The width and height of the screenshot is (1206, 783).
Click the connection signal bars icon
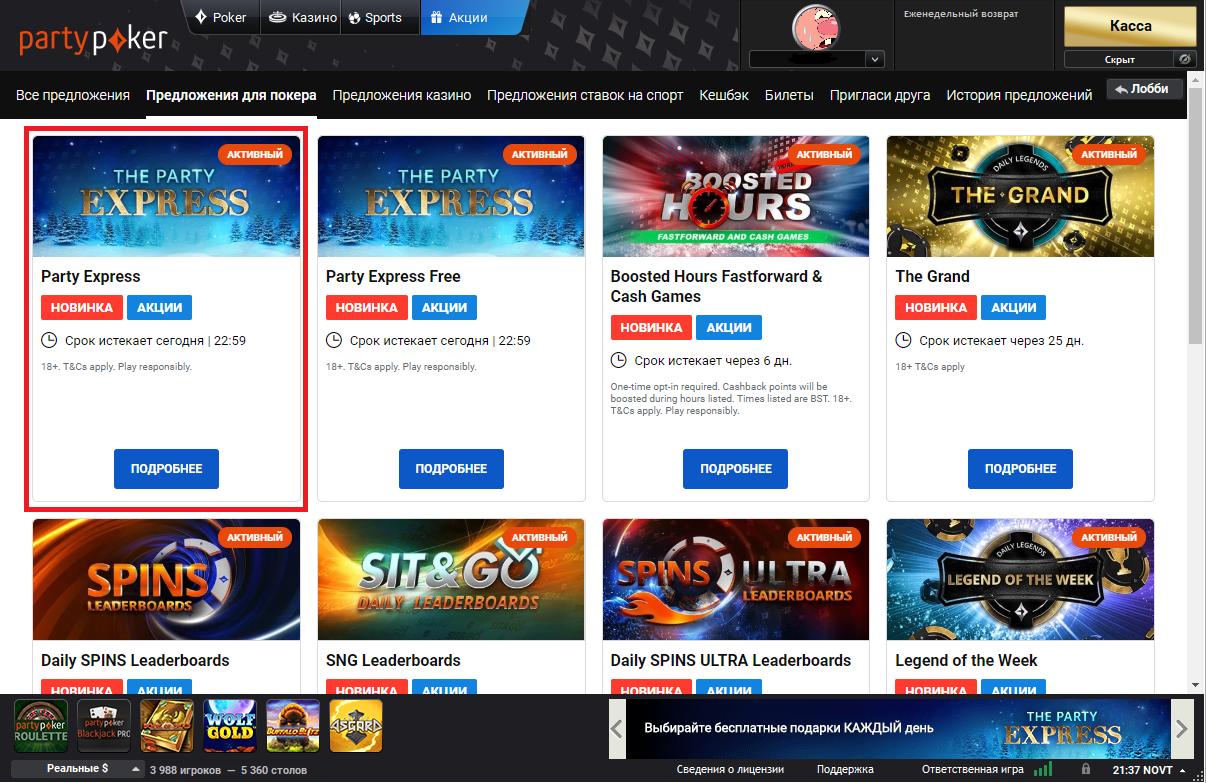click(x=1043, y=770)
